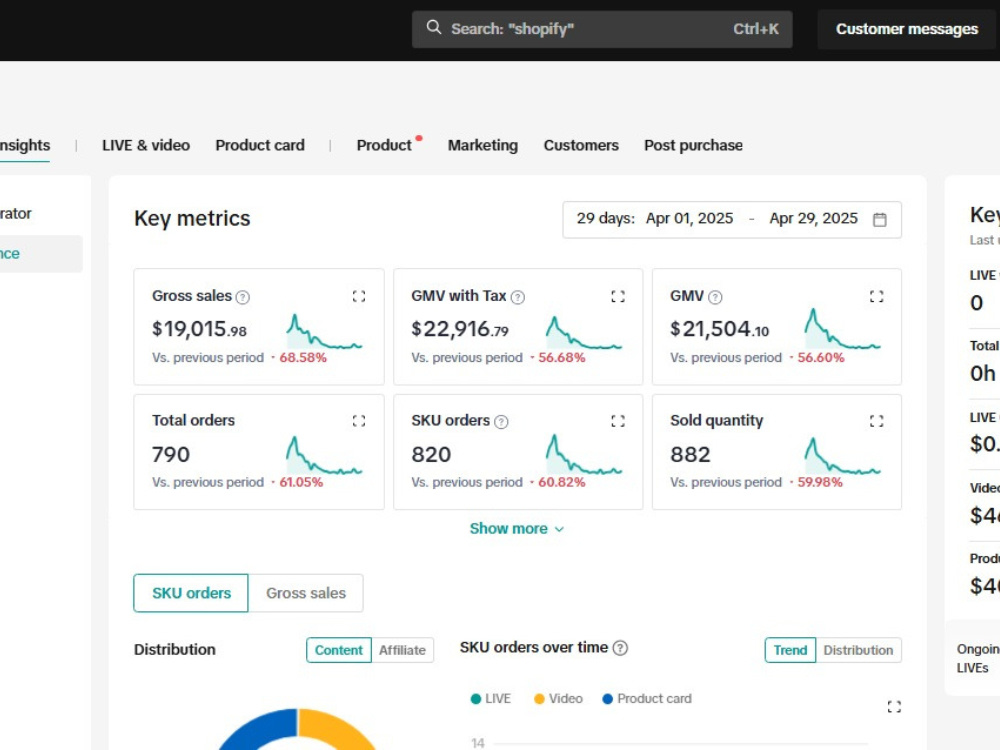Switch distribution to Content
This screenshot has height=750, width=1000.
pyautogui.click(x=339, y=650)
